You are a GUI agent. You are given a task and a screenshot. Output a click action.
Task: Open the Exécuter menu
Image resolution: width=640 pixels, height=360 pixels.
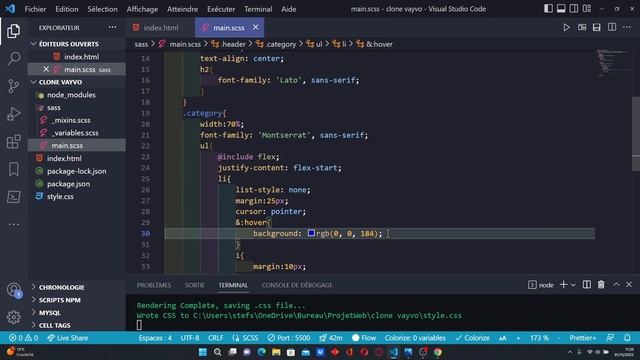click(x=221, y=9)
